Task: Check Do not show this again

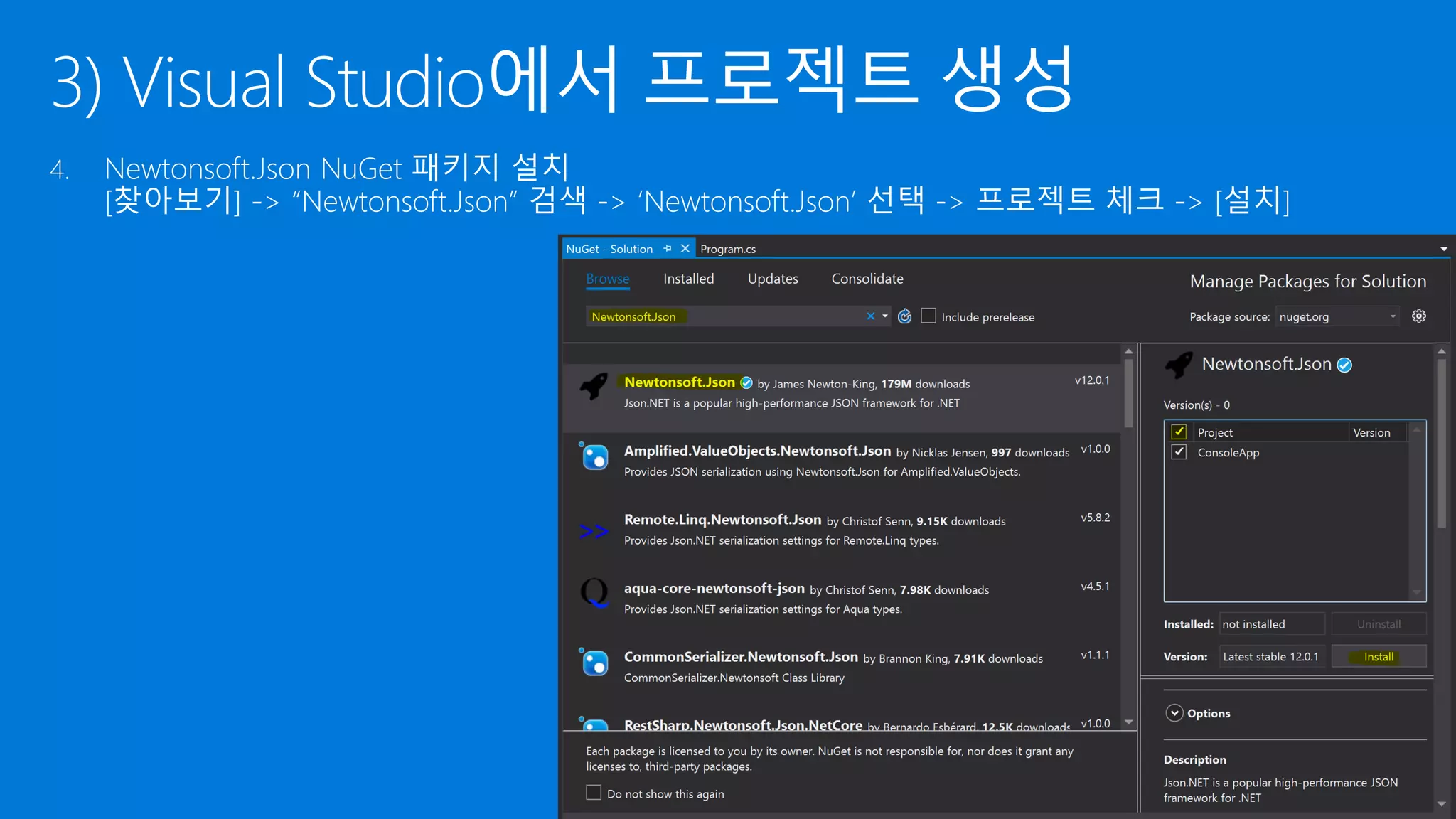Action: (594, 793)
